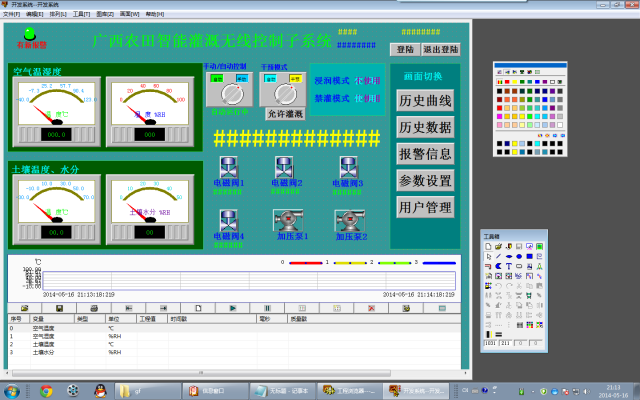Click the undo arrow in toolbox
The height and width of the screenshot is (400, 640).
click(x=498, y=286)
